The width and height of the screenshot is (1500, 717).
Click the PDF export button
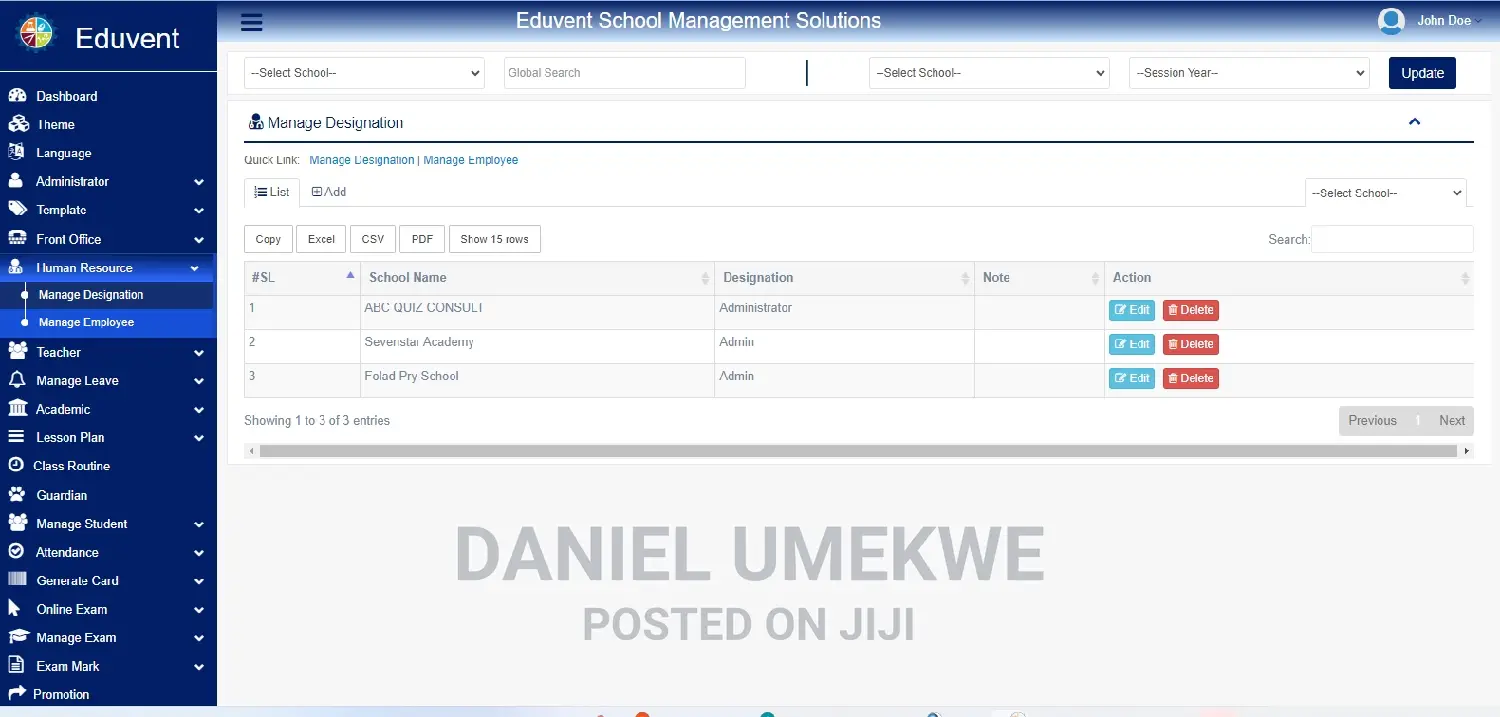(422, 239)
